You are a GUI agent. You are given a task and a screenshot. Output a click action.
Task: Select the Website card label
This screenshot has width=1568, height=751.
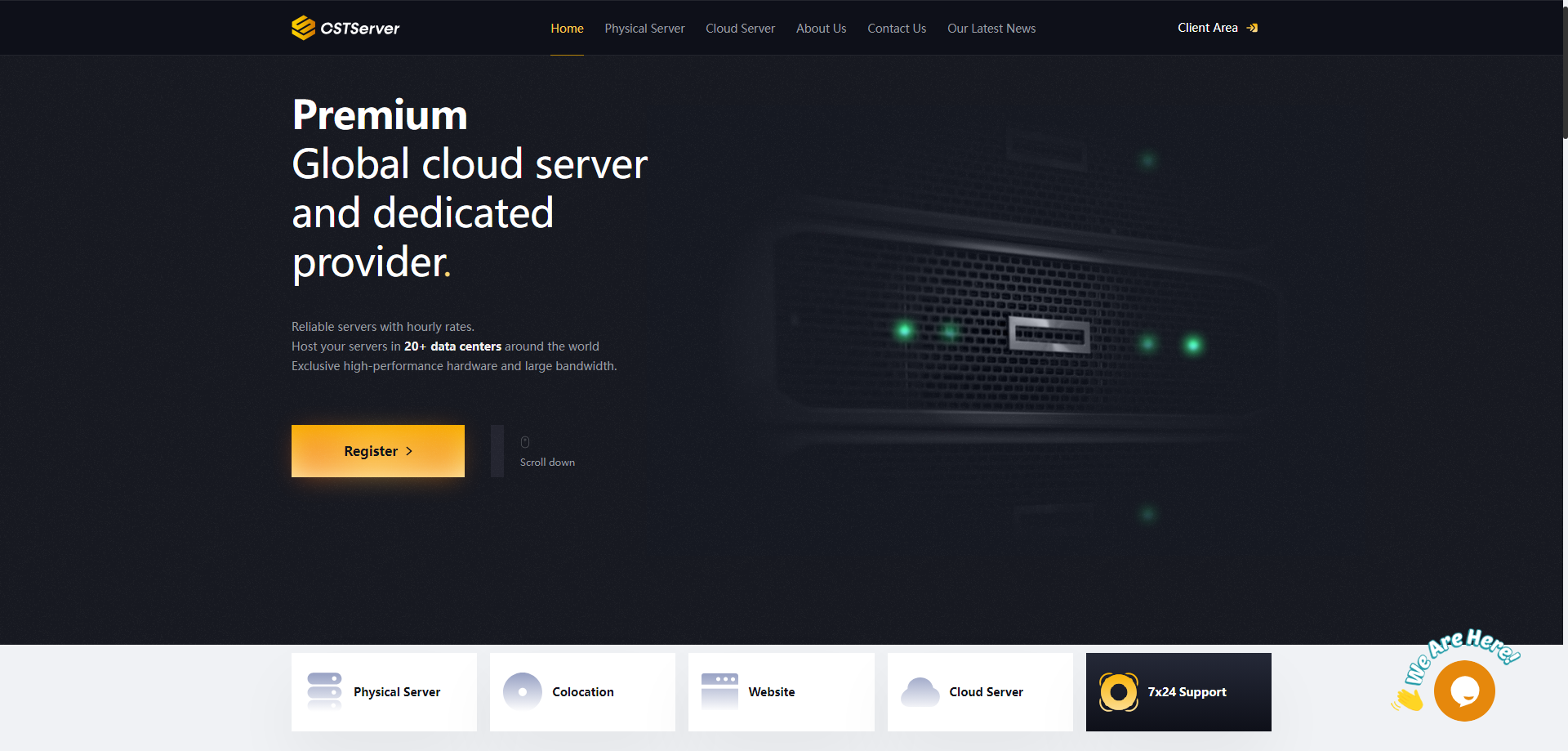pyautogui.click(x=772, y=692)
